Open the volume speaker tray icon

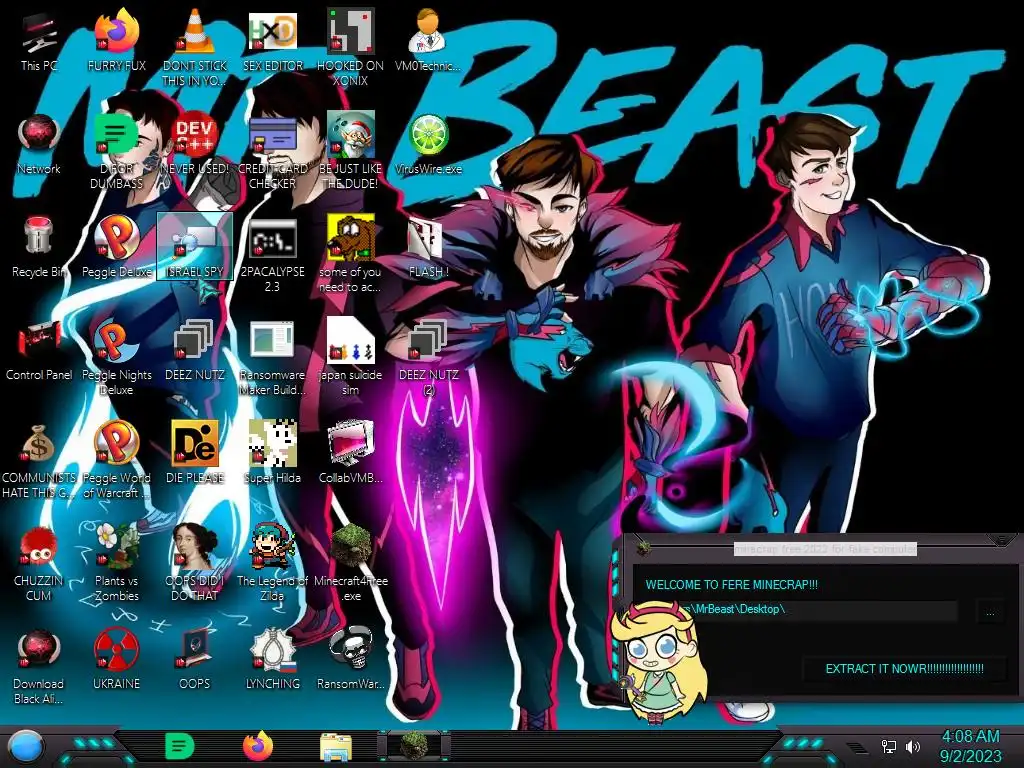[913, 746]
